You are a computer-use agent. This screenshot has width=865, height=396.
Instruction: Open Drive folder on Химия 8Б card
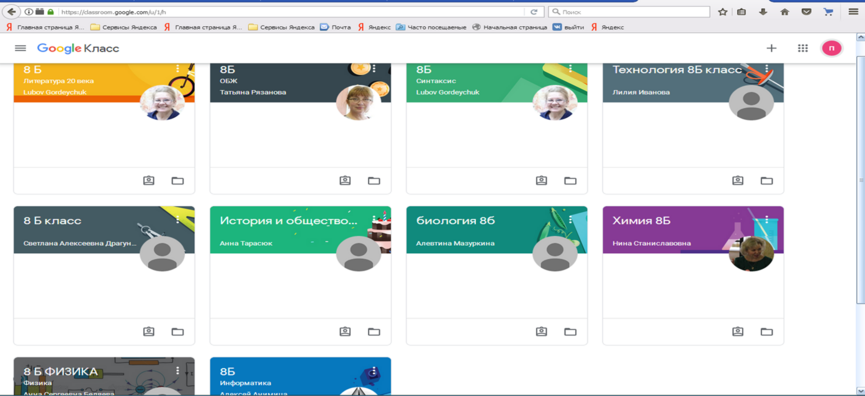pyautogui.click(x=766, y=331)
